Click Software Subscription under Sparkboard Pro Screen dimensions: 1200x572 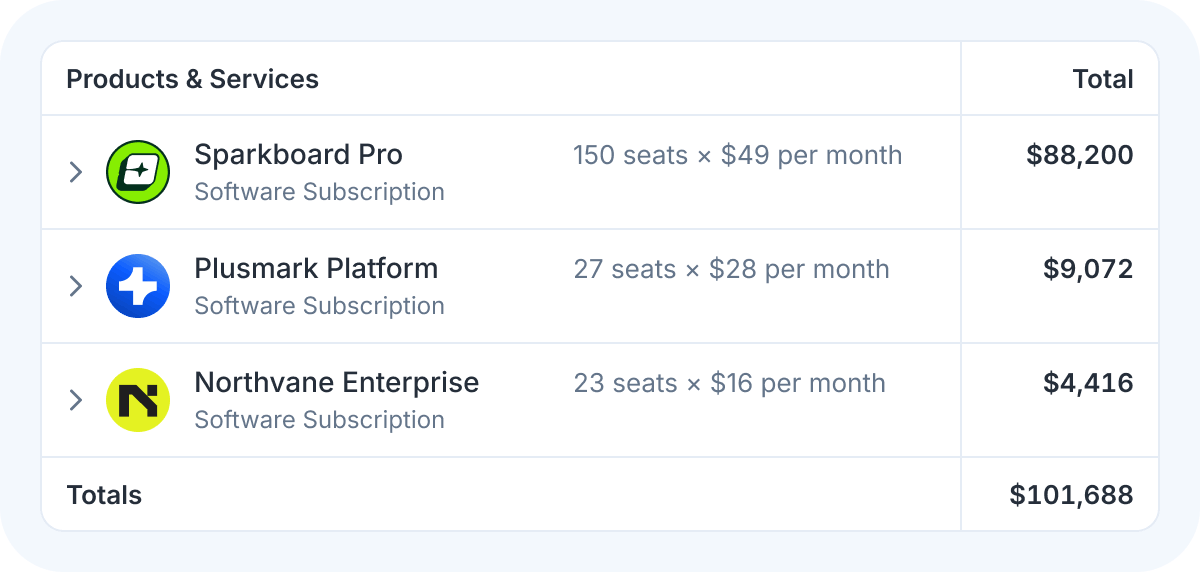tap(319, 192)
